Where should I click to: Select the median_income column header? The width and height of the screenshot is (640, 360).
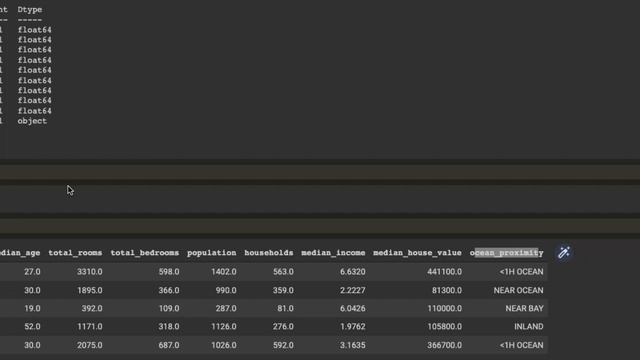[x=333, y=253]
